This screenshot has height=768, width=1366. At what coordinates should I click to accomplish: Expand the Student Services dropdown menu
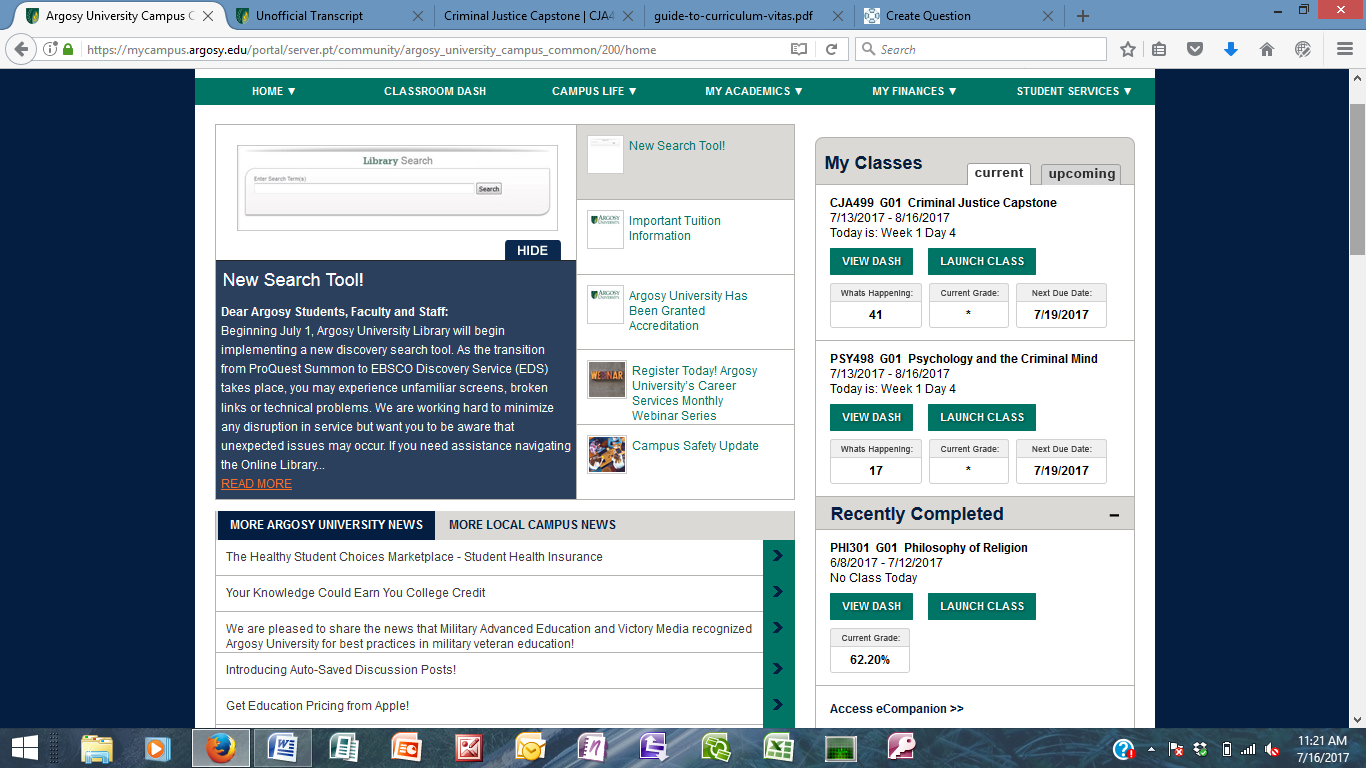click(x=1073, y=91)
